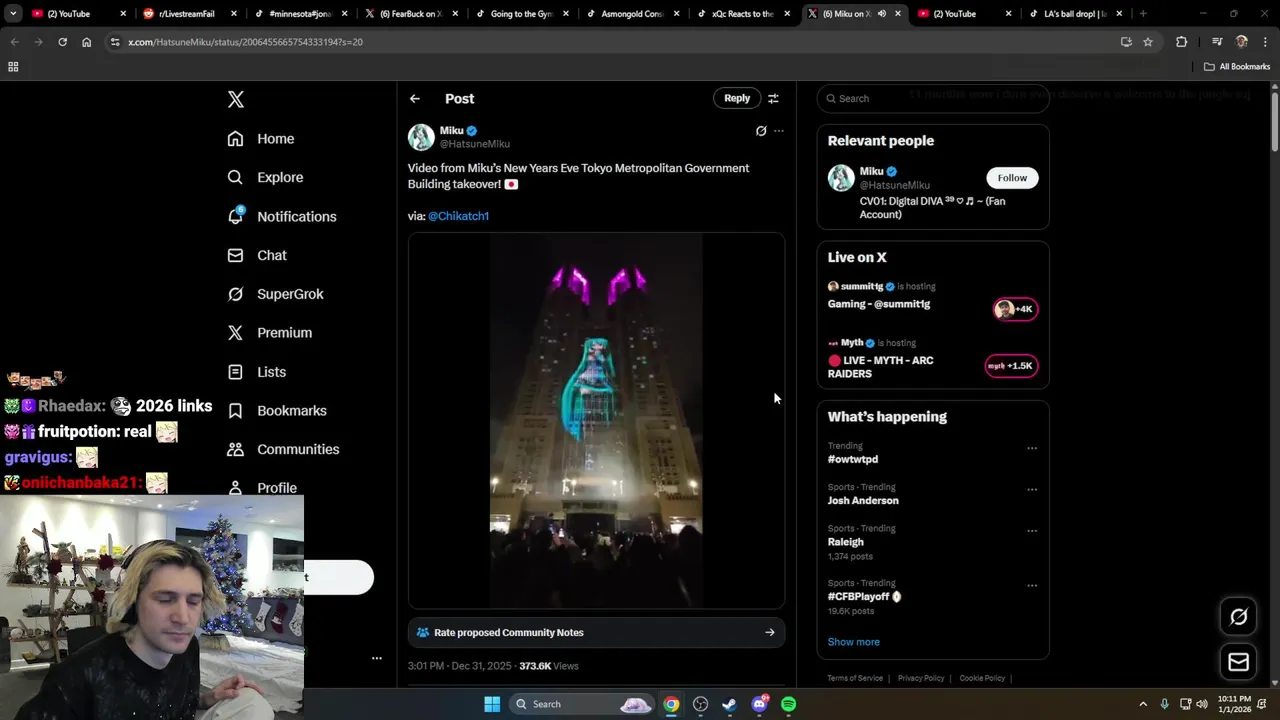The width and height of the screenshot is (1280, 720).
Task: Open Bookmarks in the sidebar
Action: click(x=277, y=410)
